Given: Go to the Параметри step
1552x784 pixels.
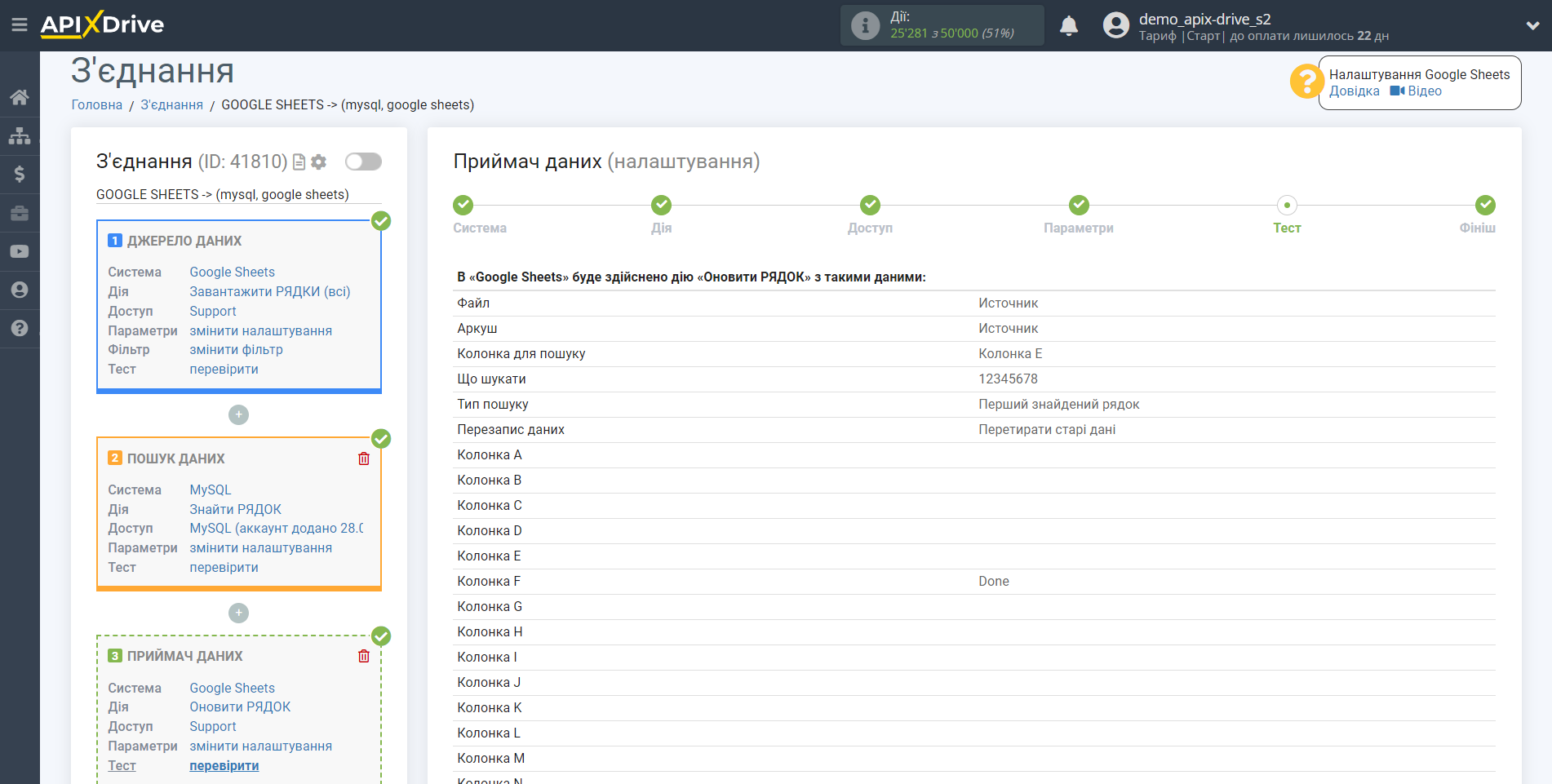Looking at the screenshot, I should pos(1079,228).
